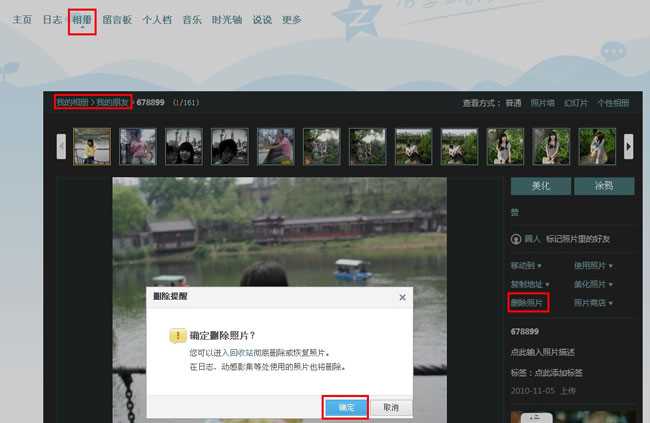
Task: Click the 美化 beautify button
Action: point(540,186)
